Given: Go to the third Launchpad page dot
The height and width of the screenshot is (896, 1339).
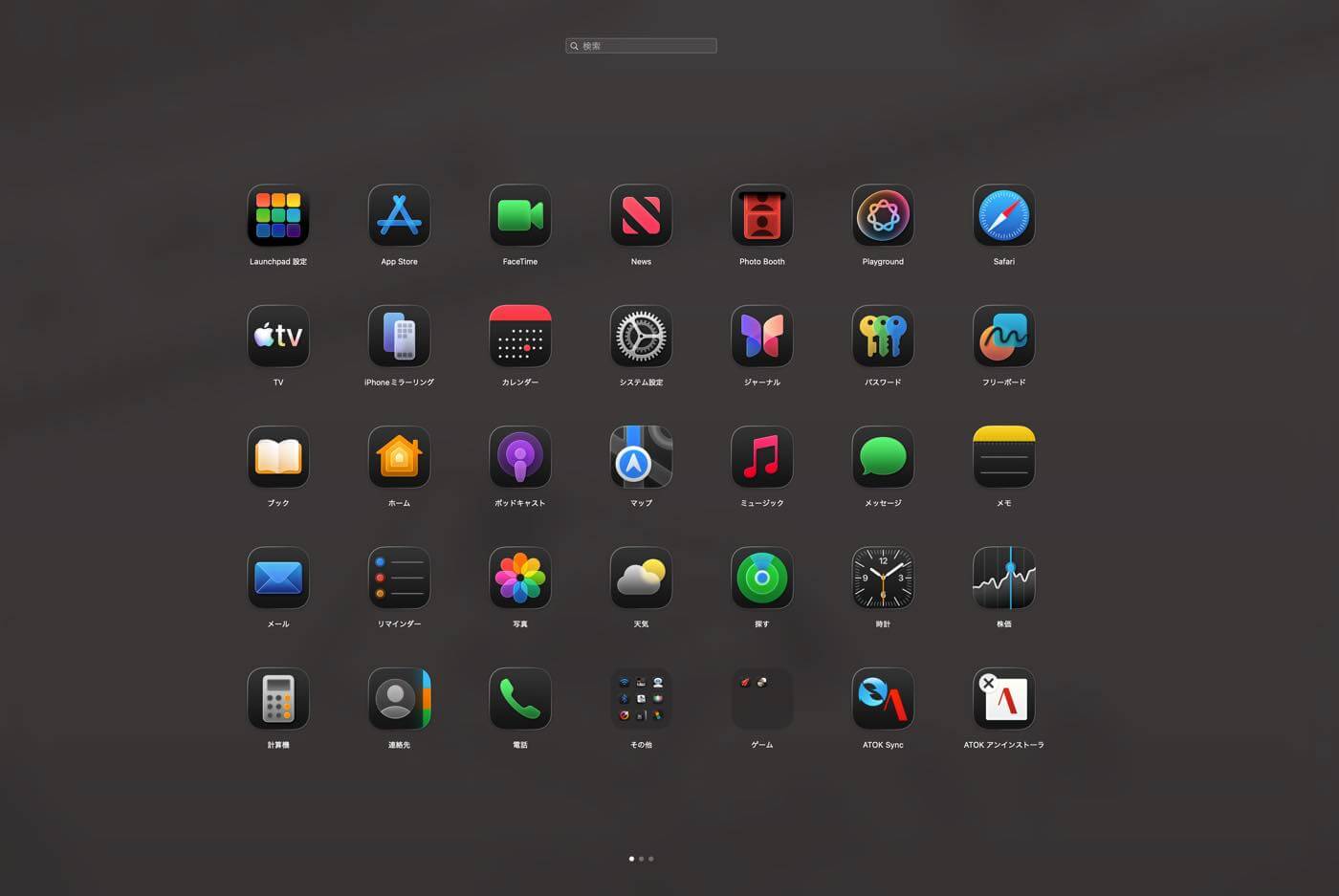Looking at the screenshot, I should pyautogui.click(x=651, y=859).
